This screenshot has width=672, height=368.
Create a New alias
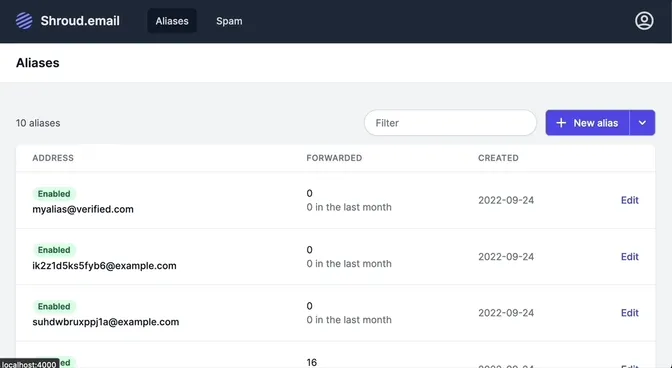(587, 123)
